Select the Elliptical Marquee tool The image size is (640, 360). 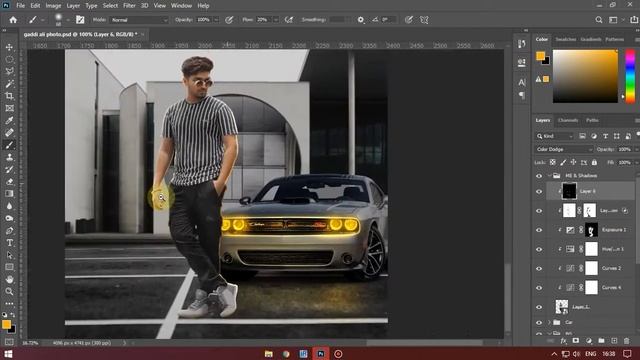[9, 59]
